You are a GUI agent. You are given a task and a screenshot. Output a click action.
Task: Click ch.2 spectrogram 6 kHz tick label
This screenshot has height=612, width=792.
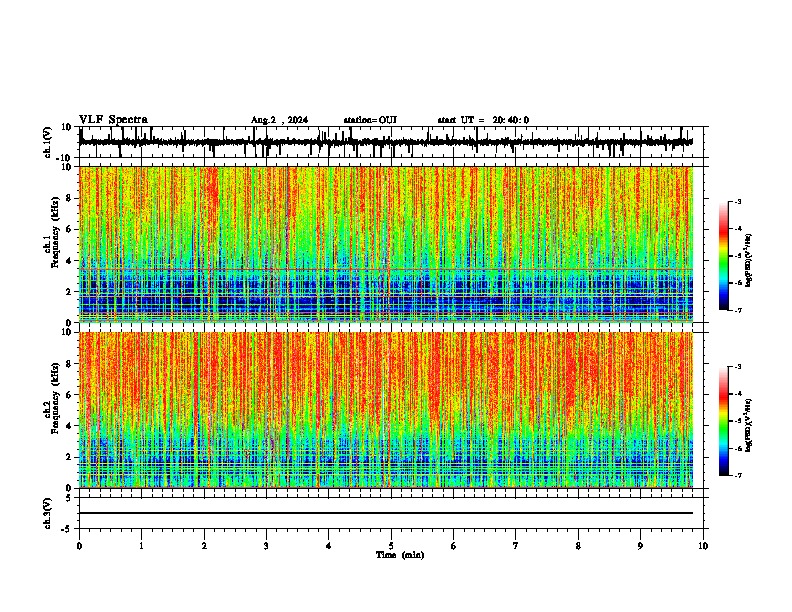pyautogui.click(x=69, y=395)
